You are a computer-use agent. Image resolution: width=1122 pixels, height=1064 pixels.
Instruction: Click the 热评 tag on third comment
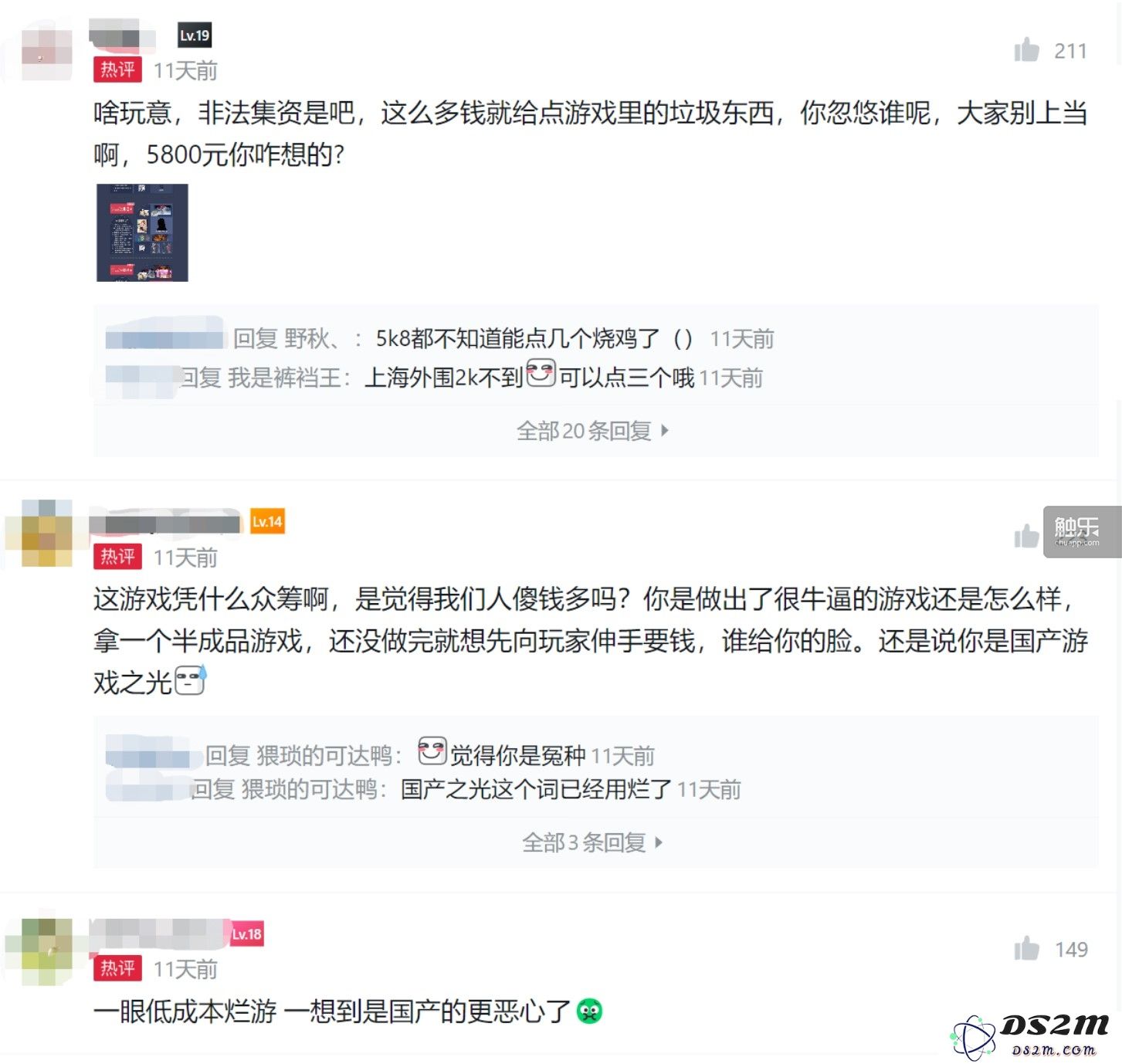click(x=117, y=967)
